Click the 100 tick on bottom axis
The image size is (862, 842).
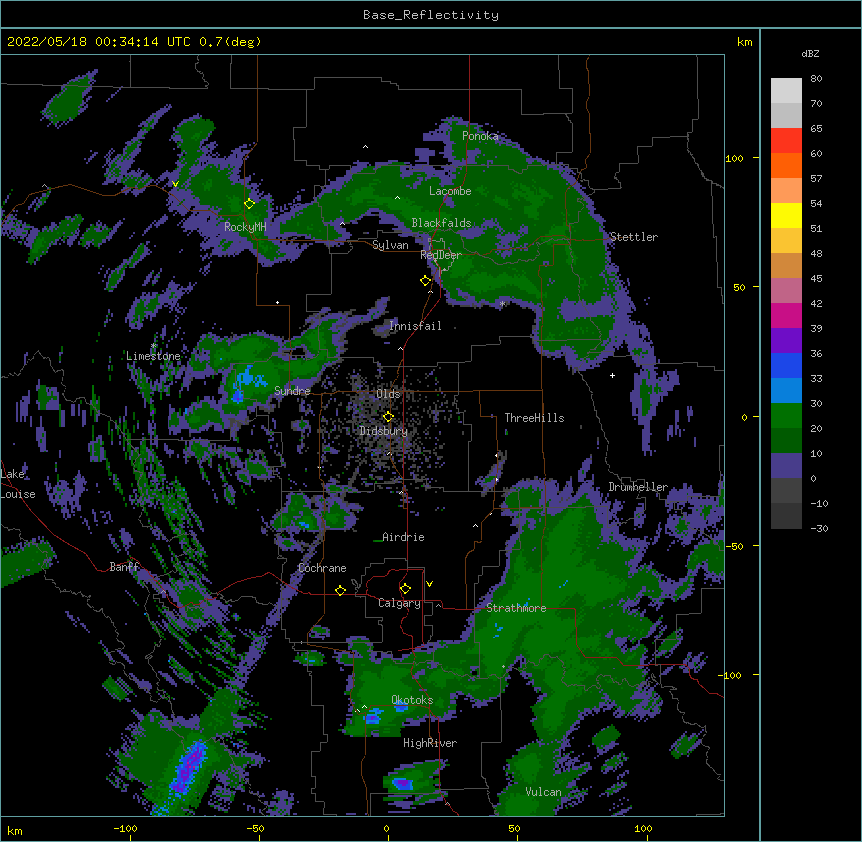[x=644, y=829]
